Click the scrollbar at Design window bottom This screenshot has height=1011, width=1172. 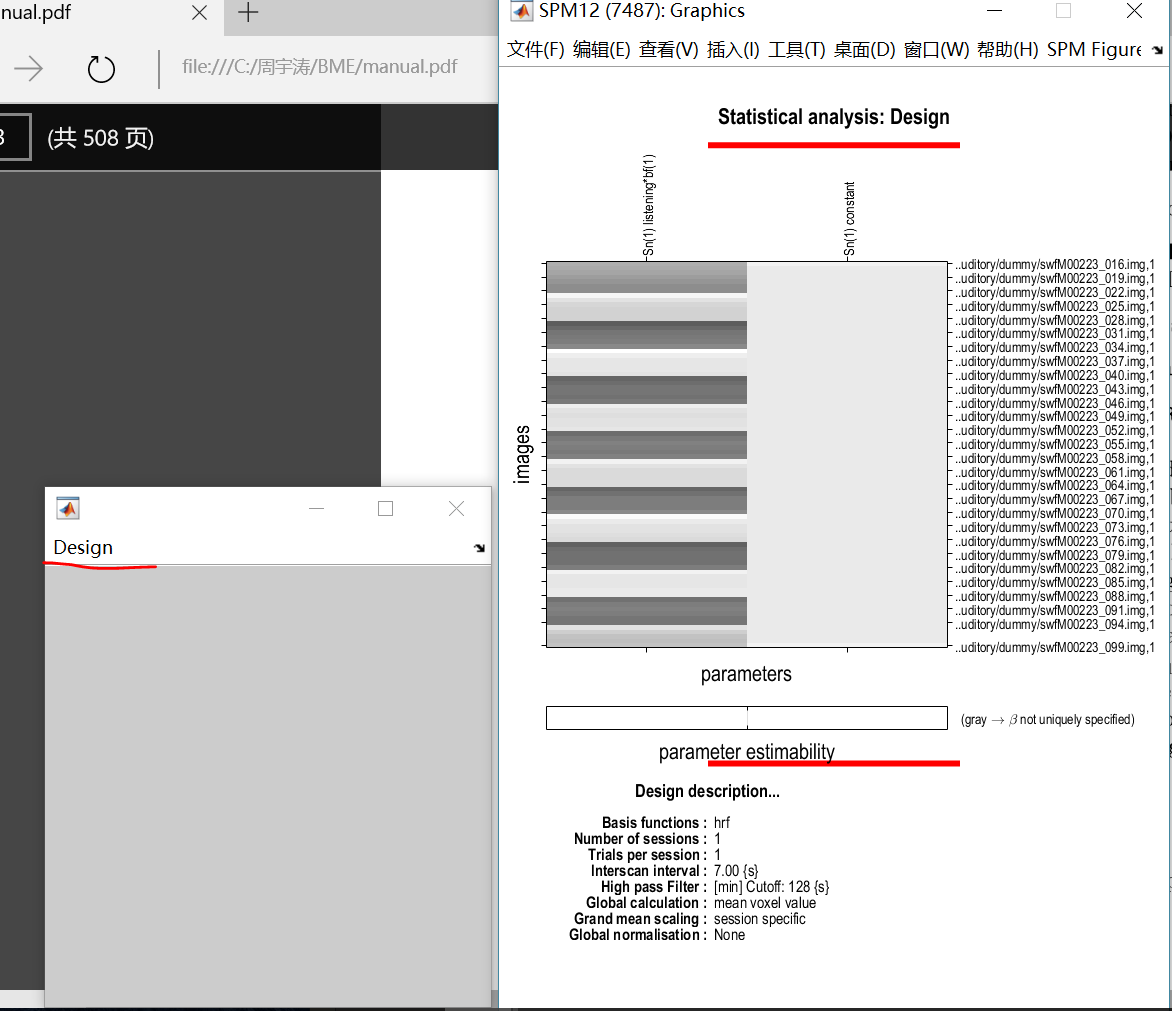(x=265, y=999)
